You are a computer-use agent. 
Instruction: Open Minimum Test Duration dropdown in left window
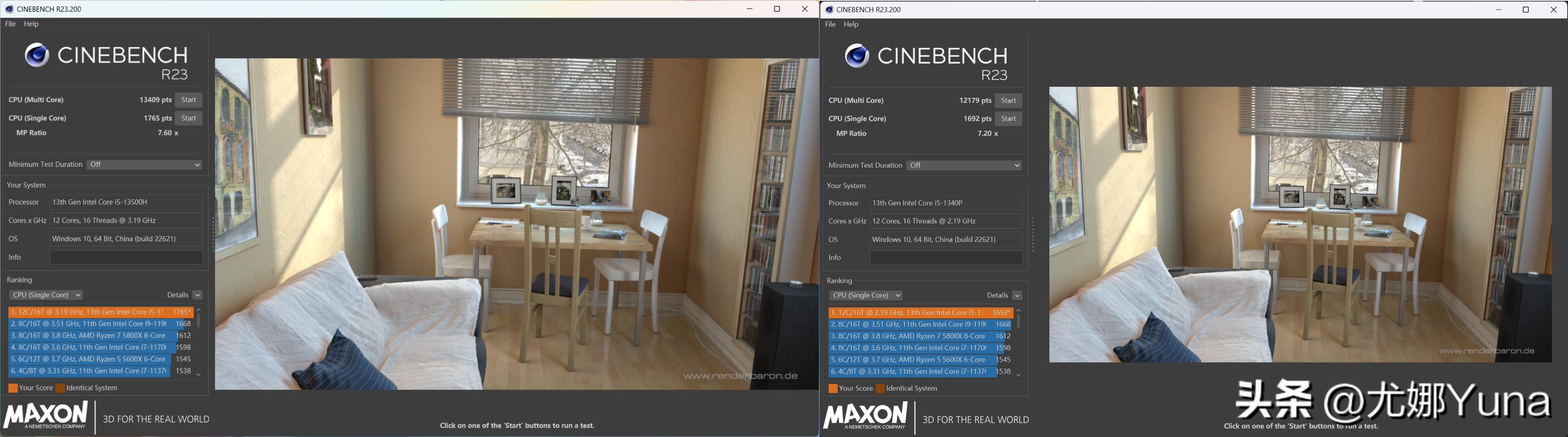[144, 165]
